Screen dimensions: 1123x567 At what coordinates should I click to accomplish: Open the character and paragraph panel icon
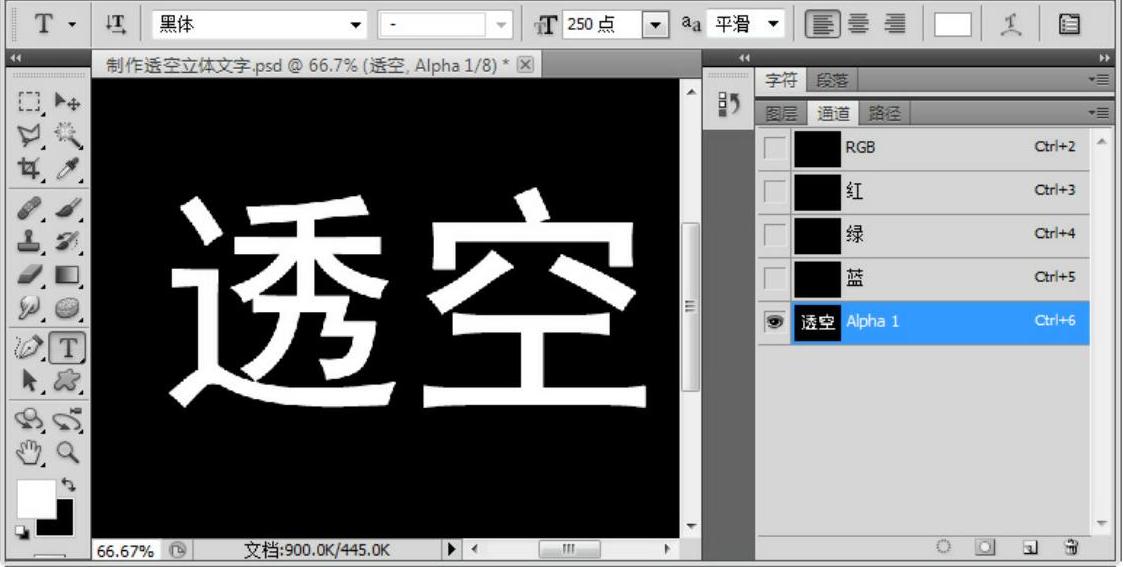(x=1066, y=22)
